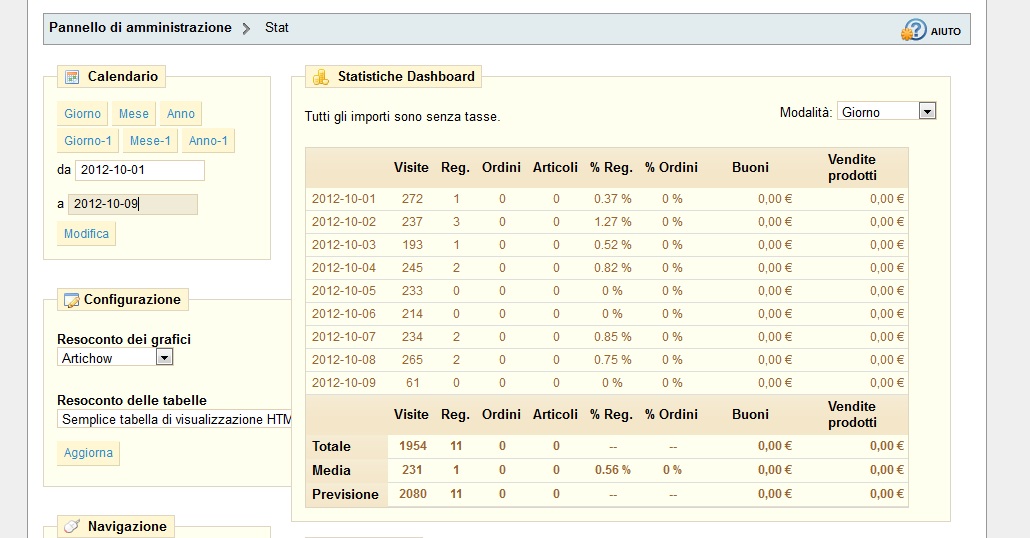Click the top Ordini column header
The height and width of the screenshot is (538, 1030).
tap(501, 168)
